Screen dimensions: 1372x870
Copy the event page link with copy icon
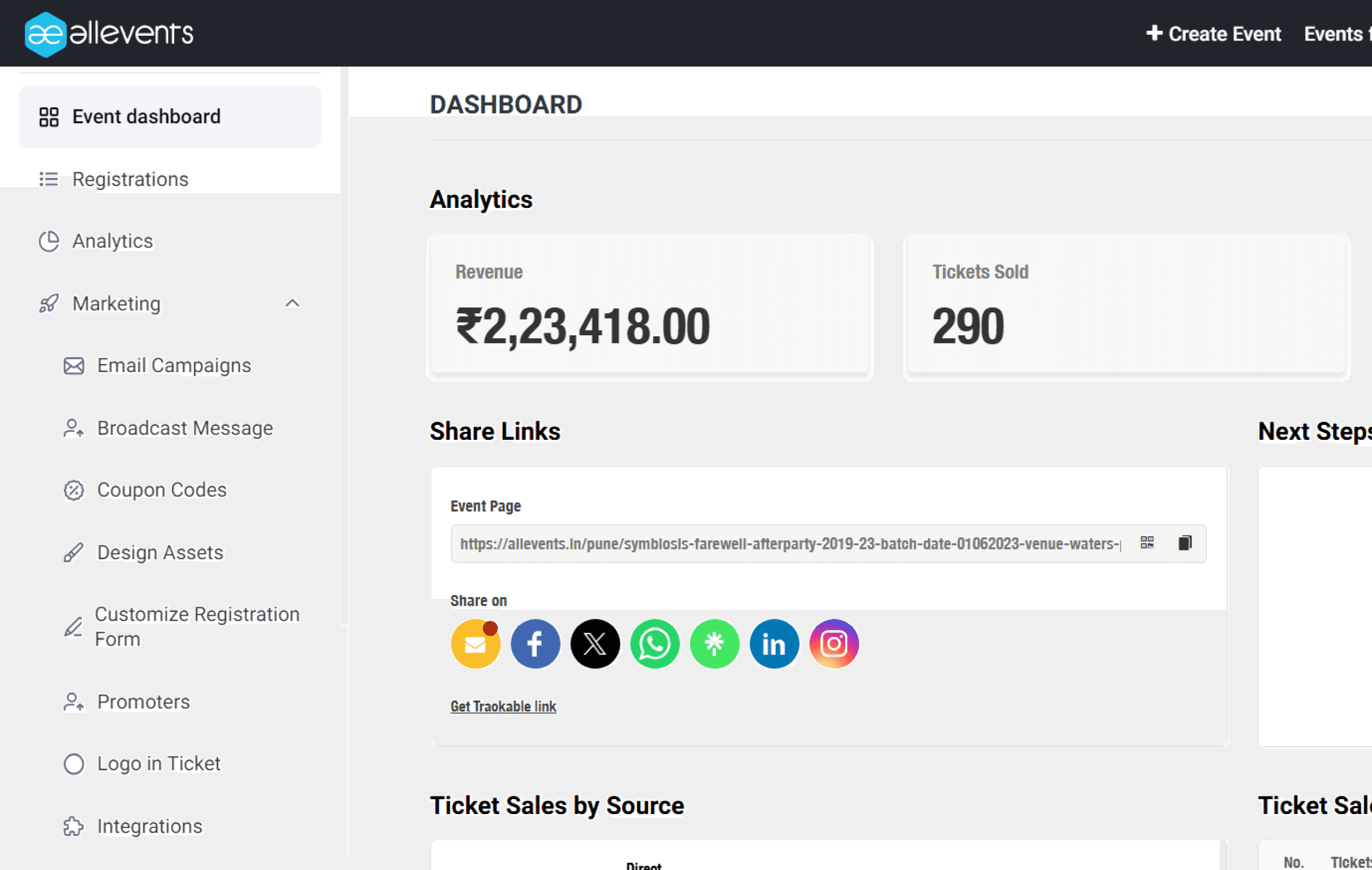[1184, 542]
